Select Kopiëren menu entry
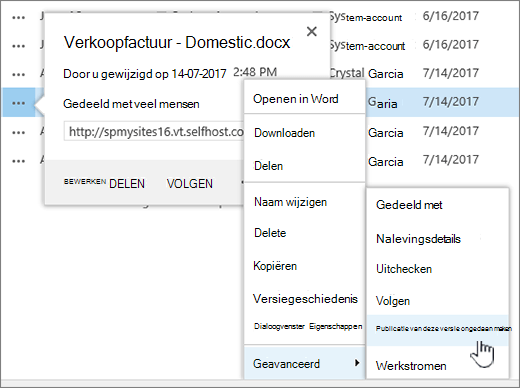This screenshot has width=520, height=388. [275, 266]
